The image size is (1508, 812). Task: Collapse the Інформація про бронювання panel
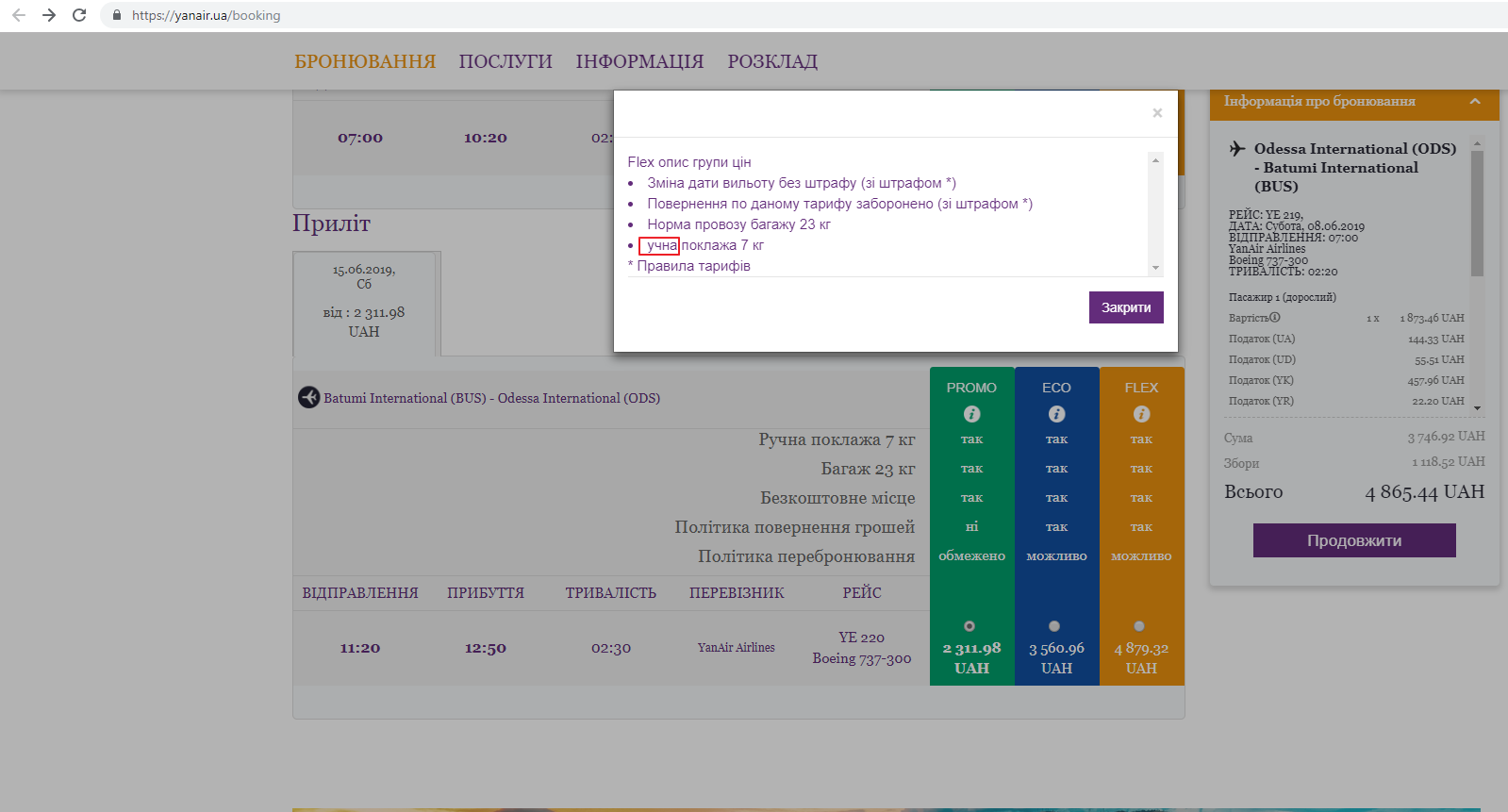point(1475,102)
